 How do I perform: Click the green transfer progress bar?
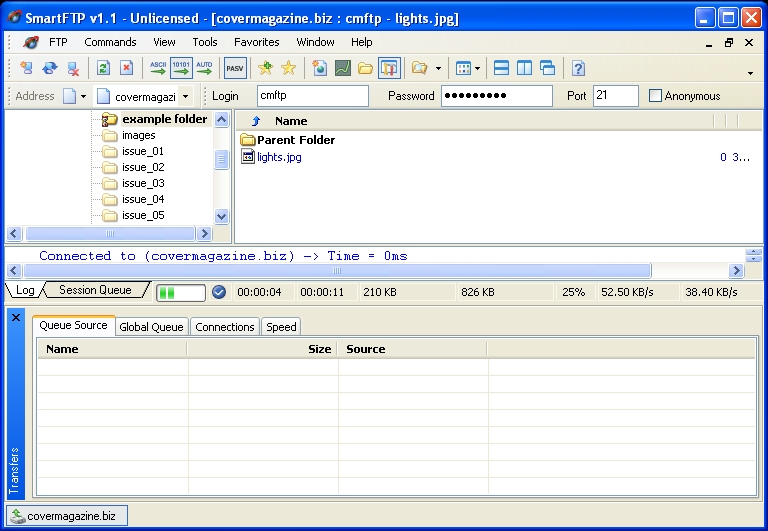[x=181, y=293]
